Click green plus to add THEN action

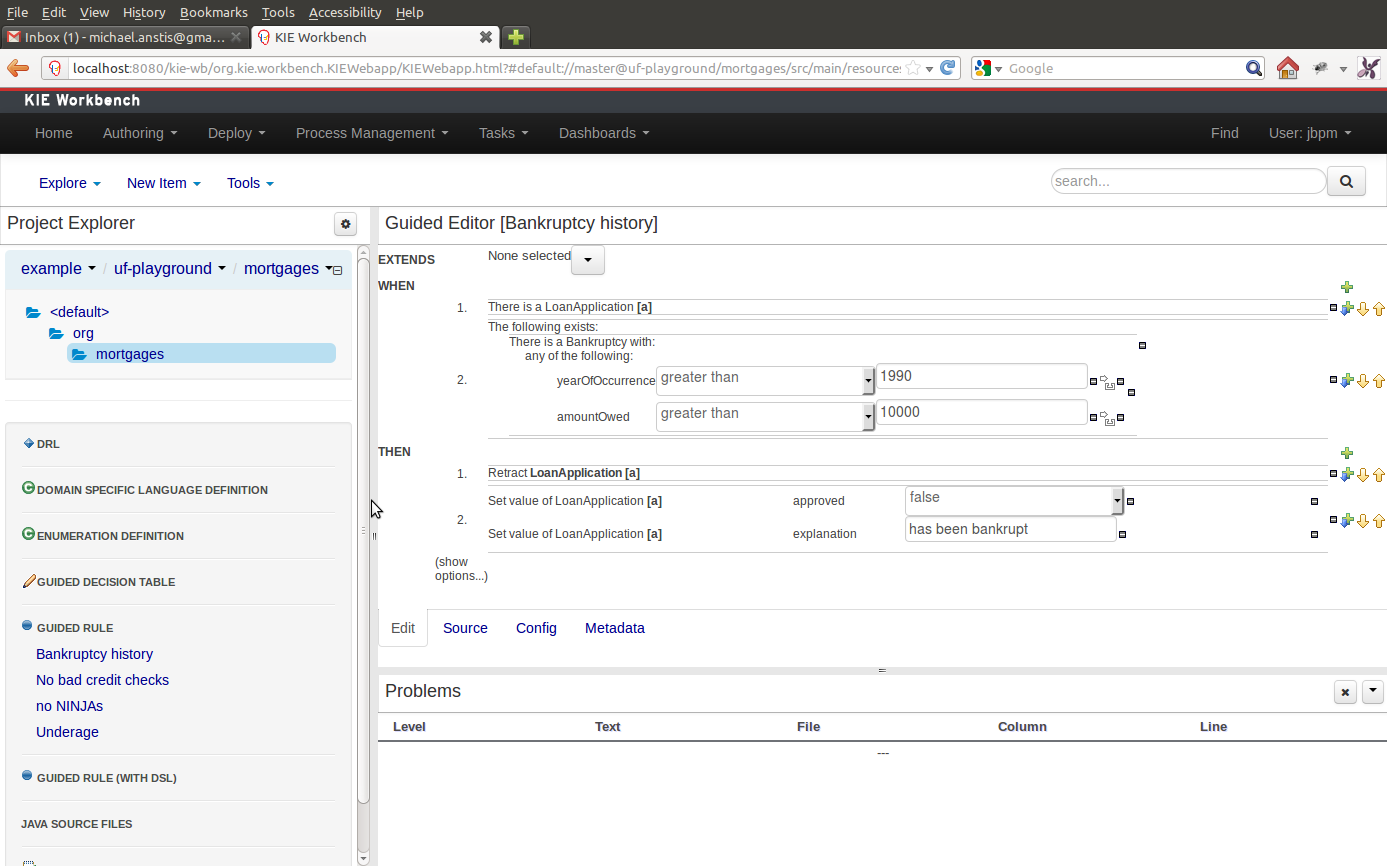pyautogui.click(x=1346, y=453)
